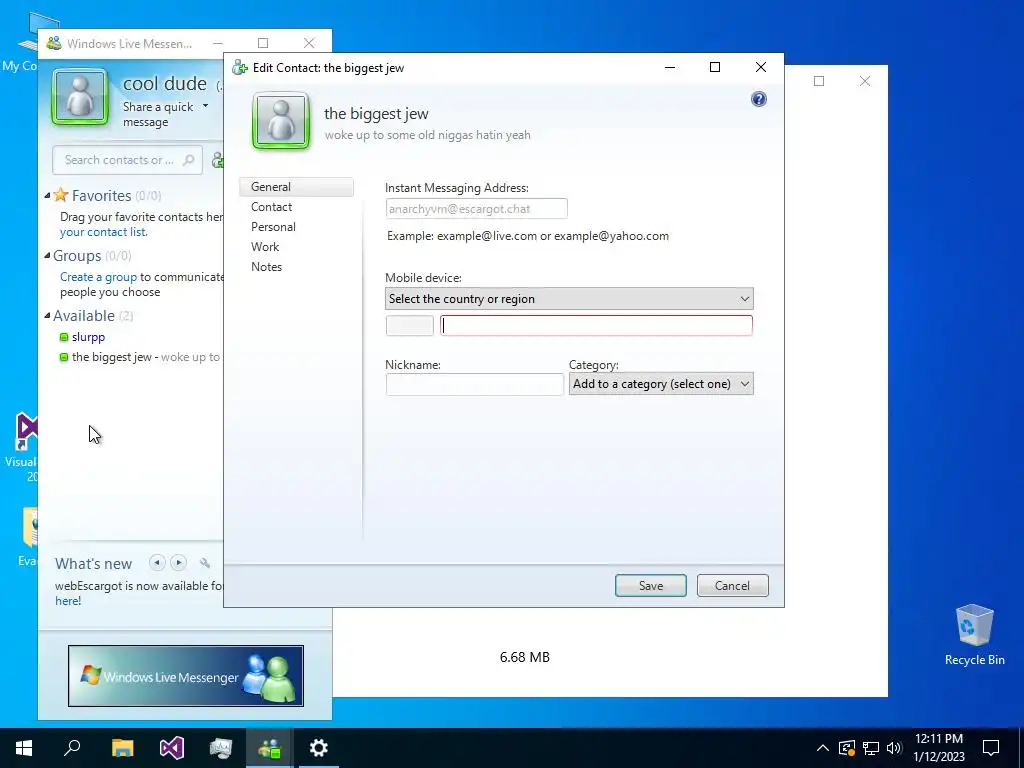1024x768 pixels.
Task: Click the network tray icon
Action: tap(871, 748)
